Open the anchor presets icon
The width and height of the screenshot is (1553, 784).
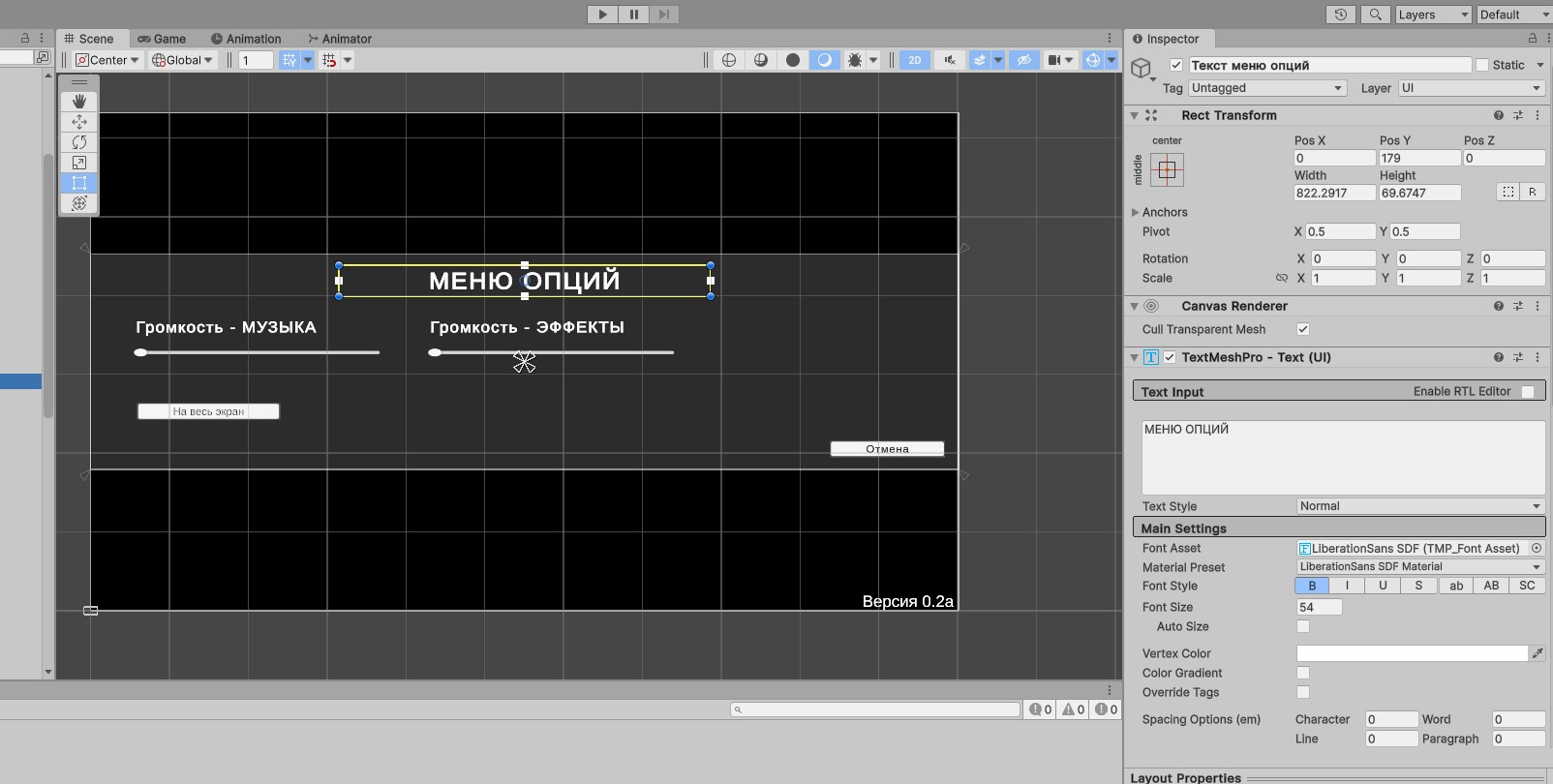pos(1167,170)
